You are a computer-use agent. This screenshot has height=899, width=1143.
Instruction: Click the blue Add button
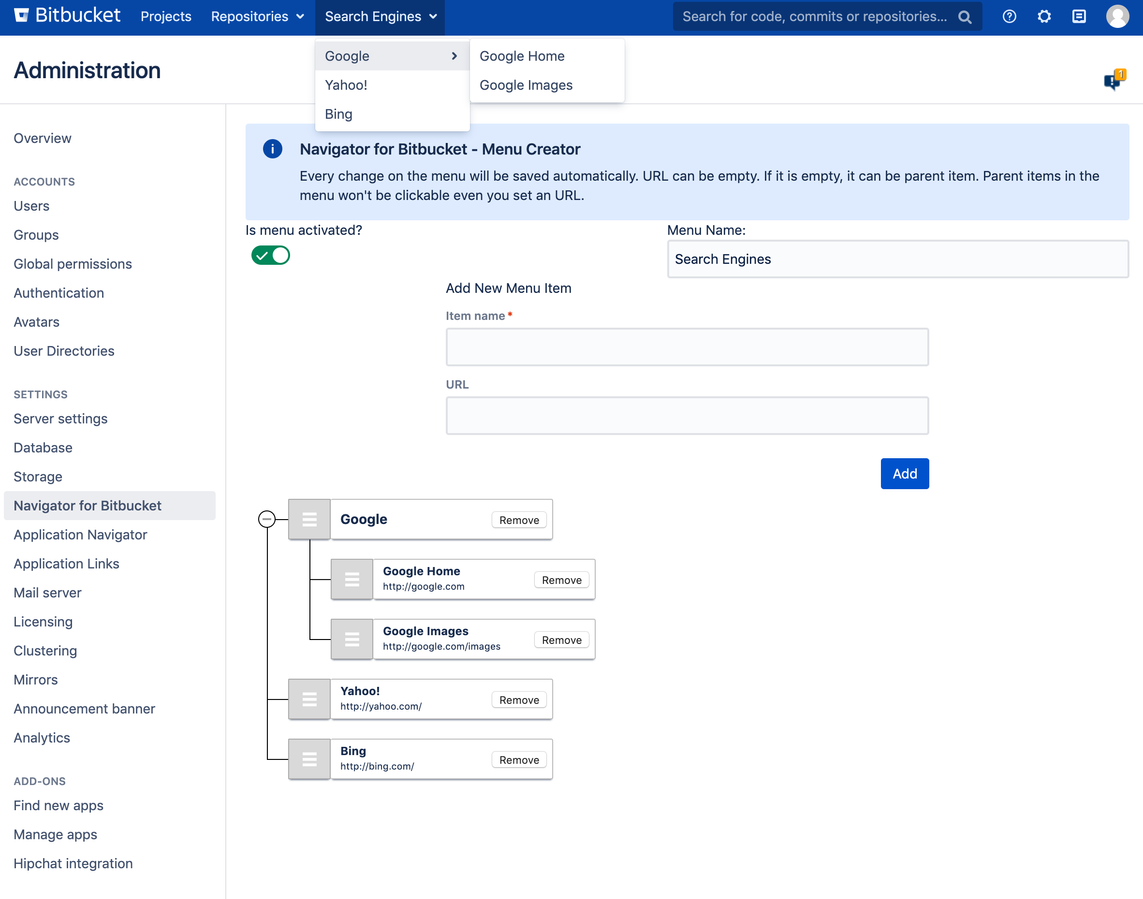point(905,474)
